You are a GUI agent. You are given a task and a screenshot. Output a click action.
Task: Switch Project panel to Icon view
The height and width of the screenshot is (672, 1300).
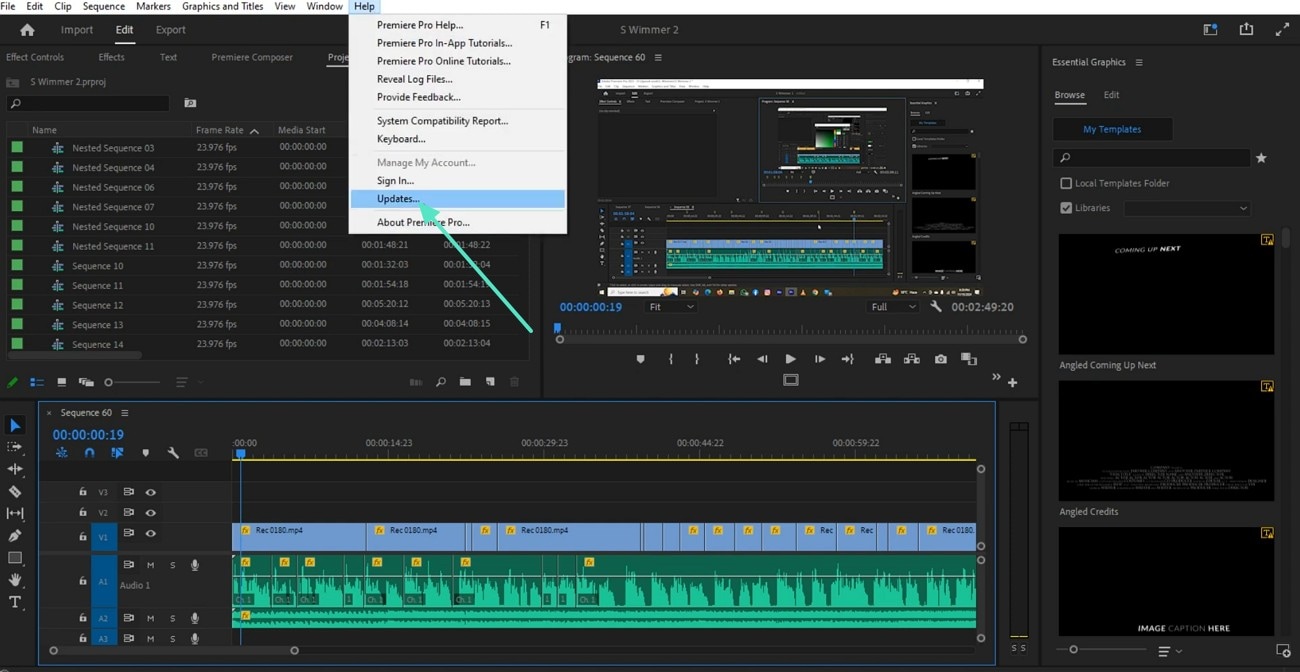coord(61,382)
